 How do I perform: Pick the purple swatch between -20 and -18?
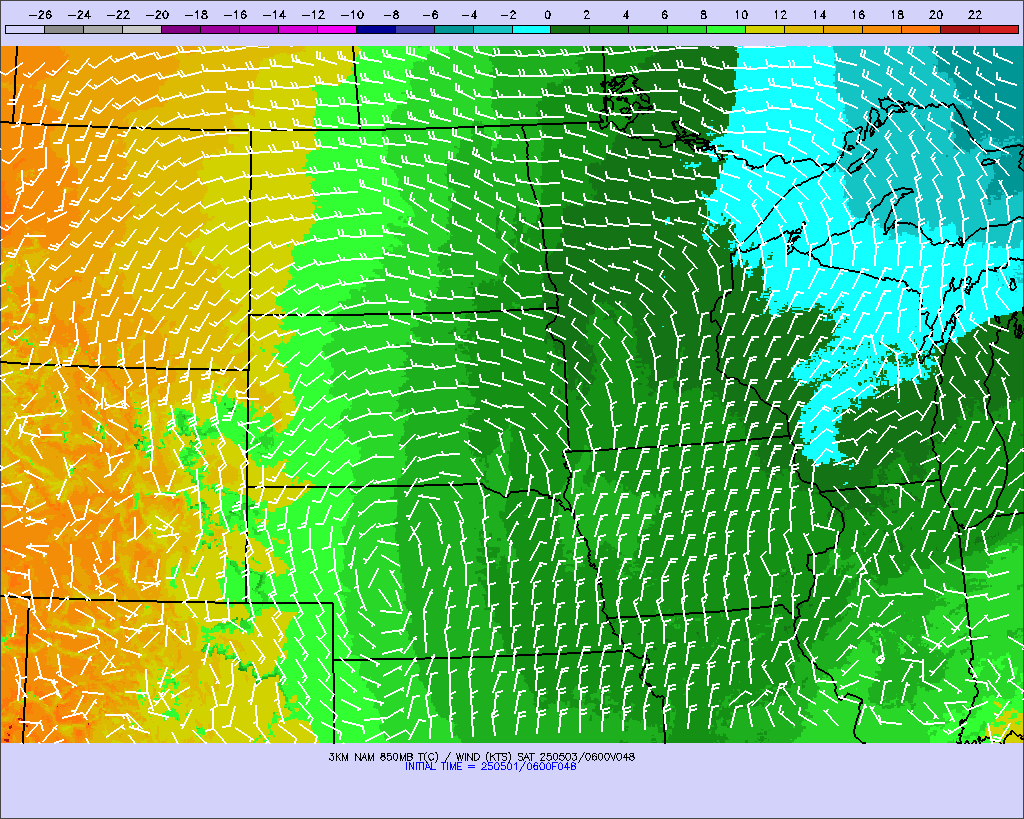click(x=181, y=29)
